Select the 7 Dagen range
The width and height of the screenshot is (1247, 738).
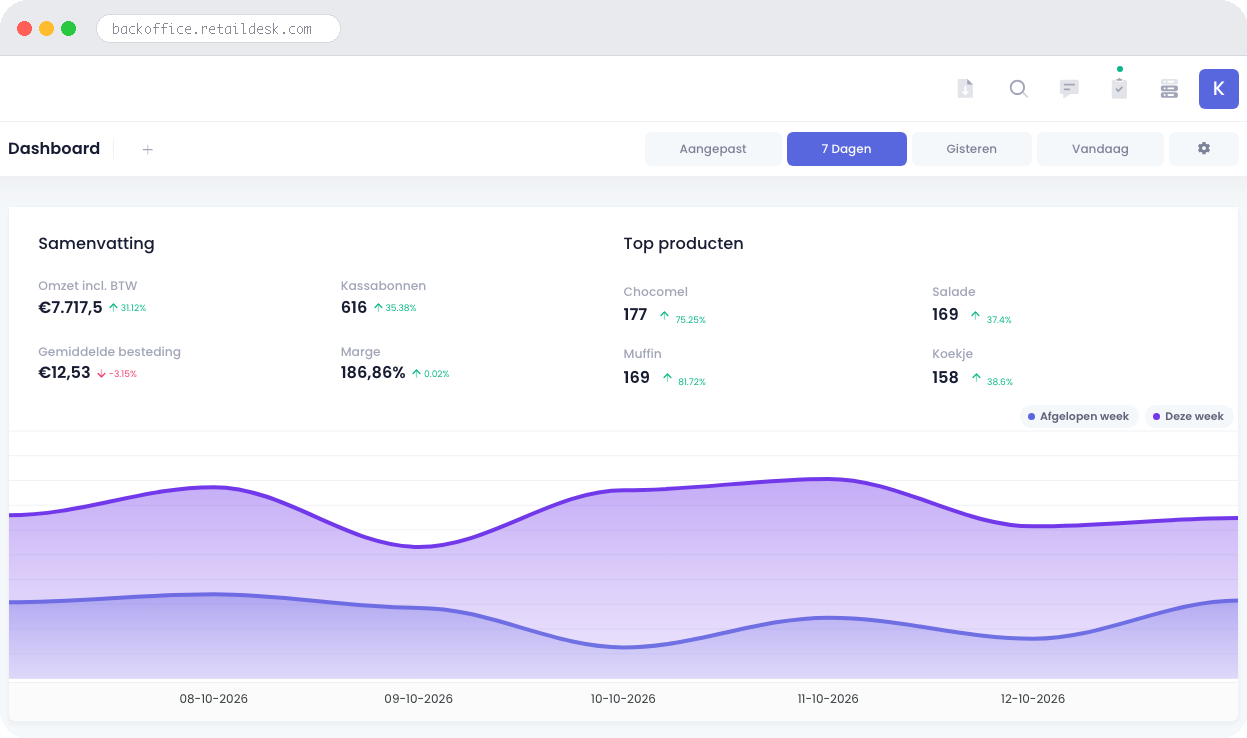(x=847, y=149)
